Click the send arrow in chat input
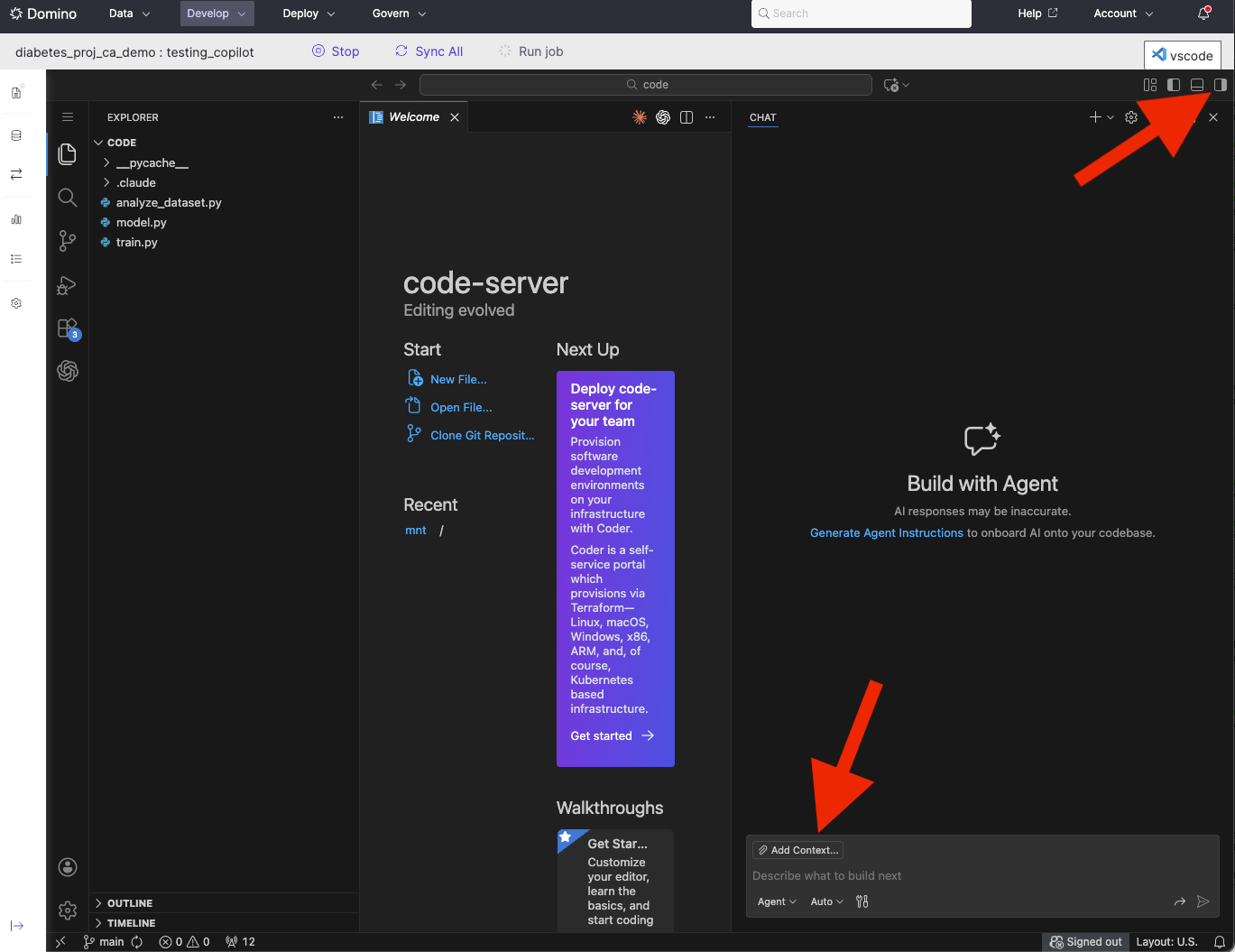The width and height of the screenshot is (1235, 952). click(x=1203, y=901)
